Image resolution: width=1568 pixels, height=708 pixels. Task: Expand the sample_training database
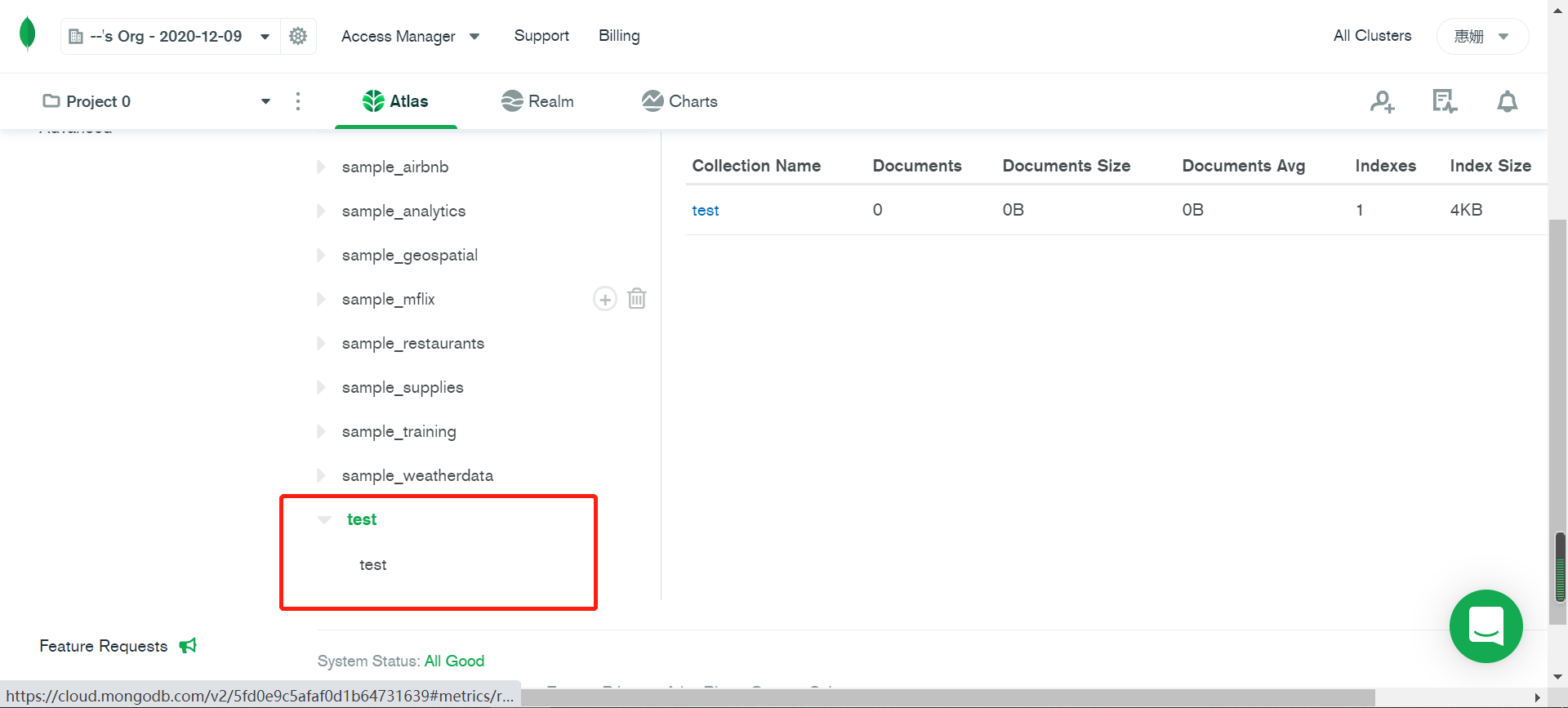coord(321,431)
